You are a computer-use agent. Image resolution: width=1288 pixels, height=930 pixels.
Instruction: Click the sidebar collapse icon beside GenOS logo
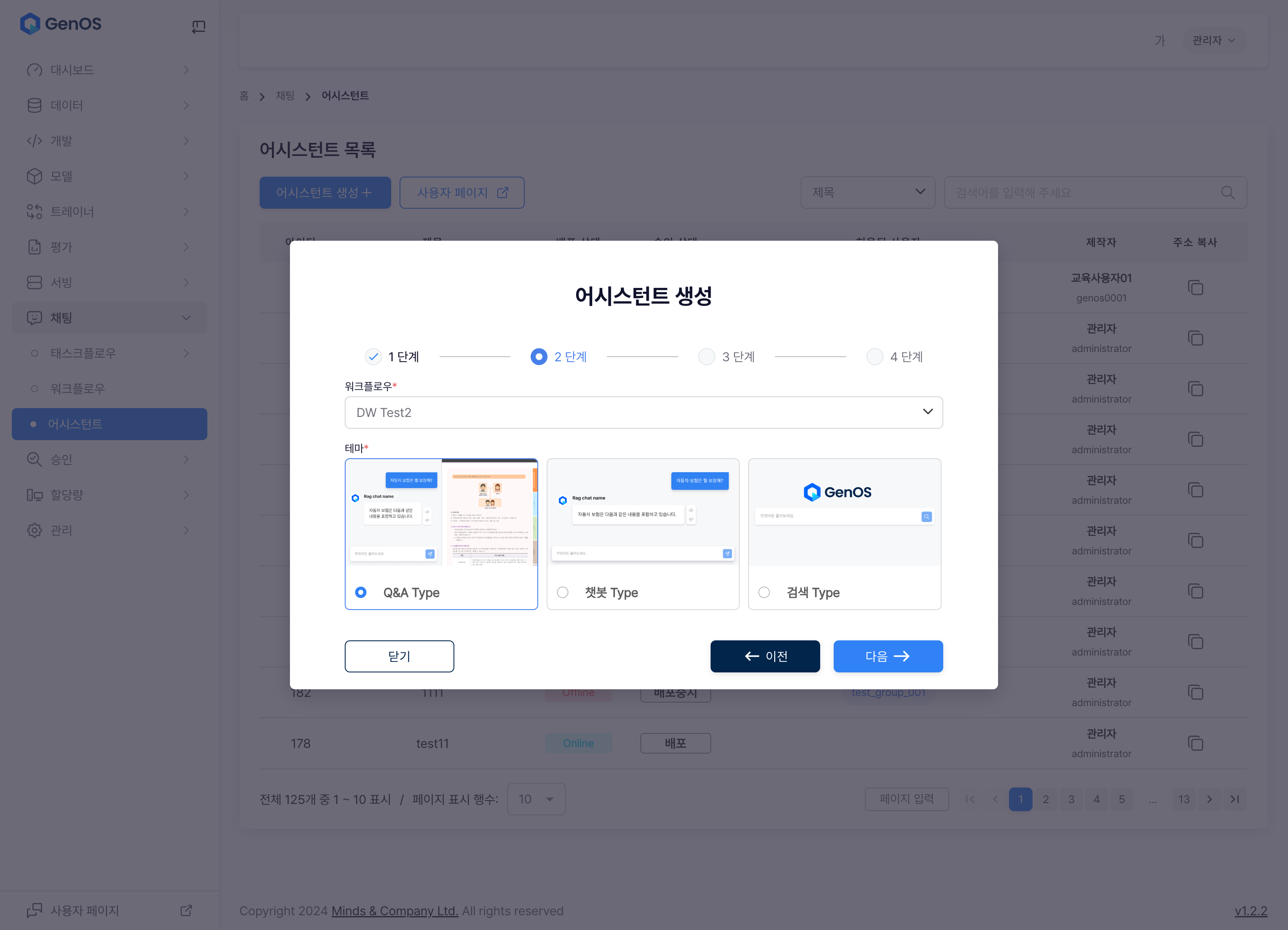[x=198, y=27]
